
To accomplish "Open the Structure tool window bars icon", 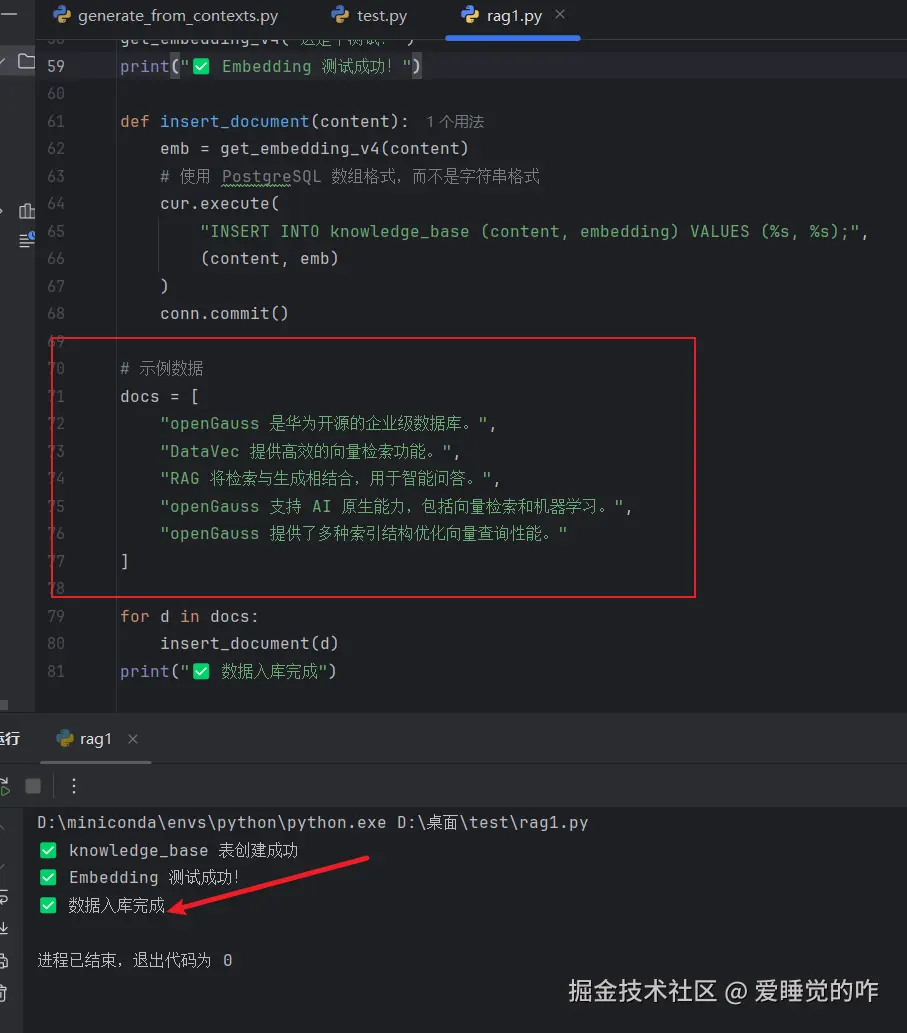I will [26, 211].
